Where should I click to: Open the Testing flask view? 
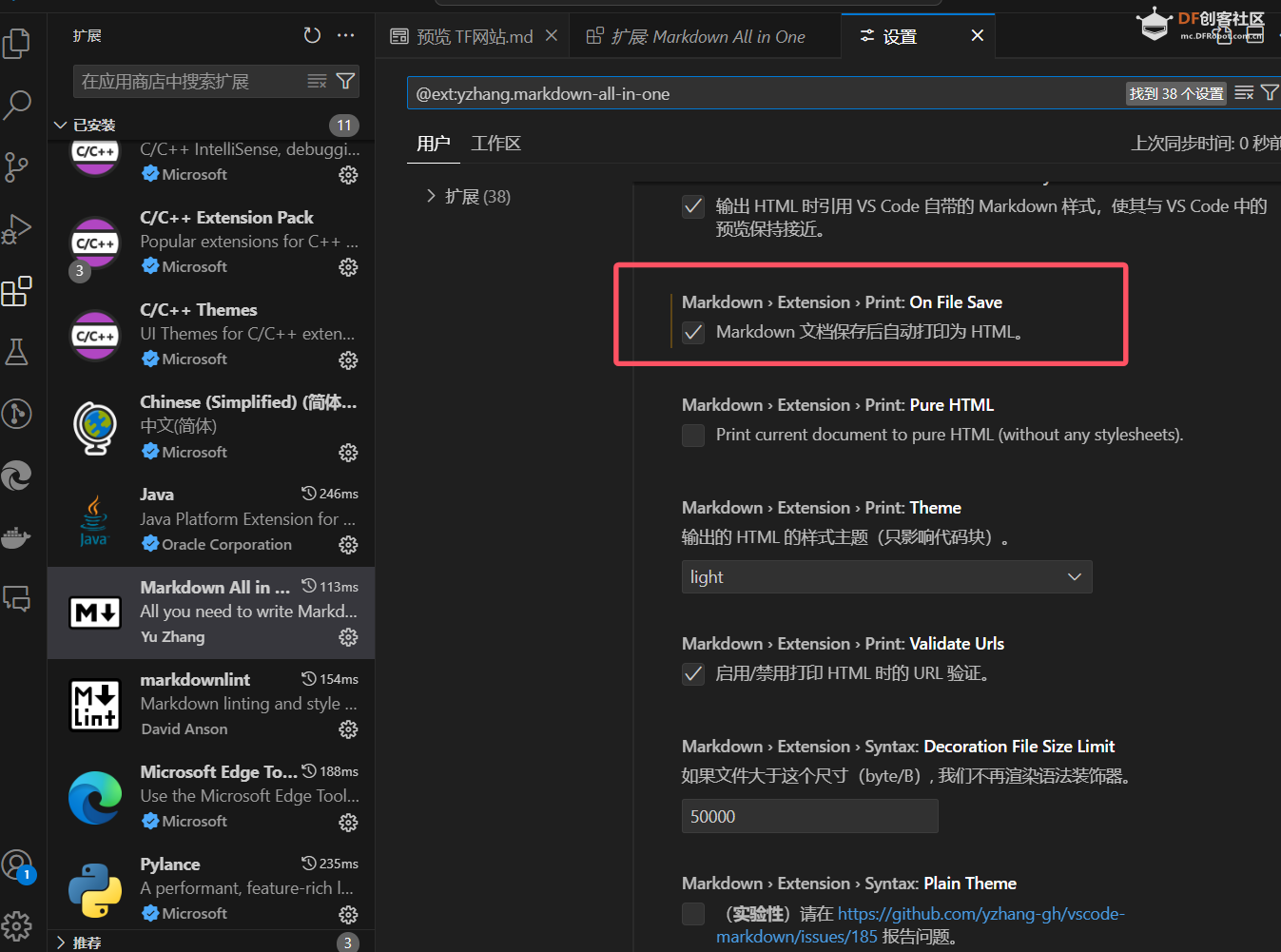[17, 352]
